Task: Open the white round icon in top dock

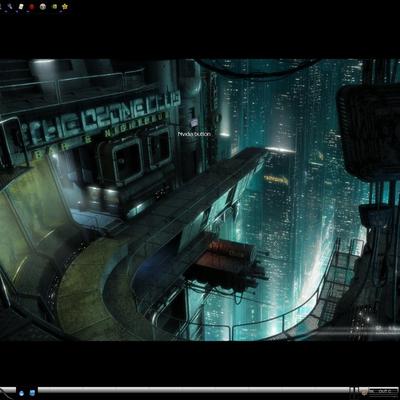Action: [x=43, y=6]
